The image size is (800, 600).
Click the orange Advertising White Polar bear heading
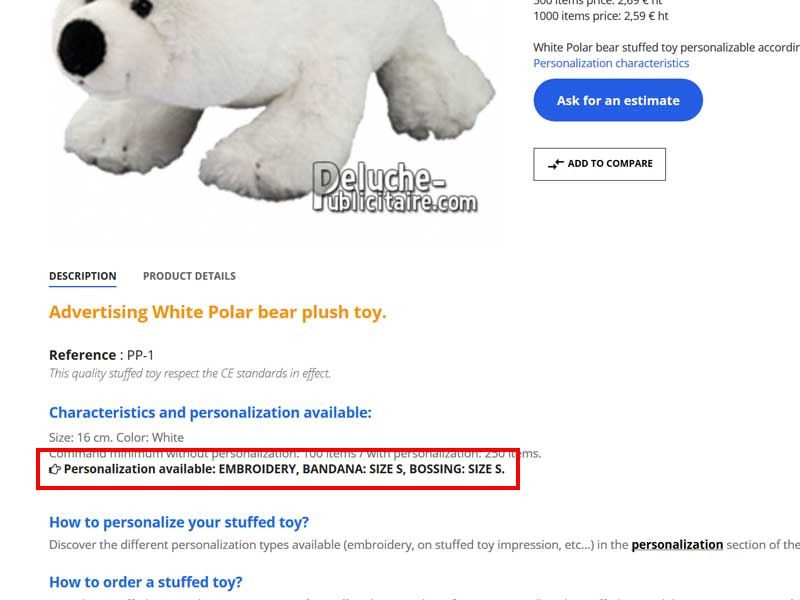(x=218, y=312)
